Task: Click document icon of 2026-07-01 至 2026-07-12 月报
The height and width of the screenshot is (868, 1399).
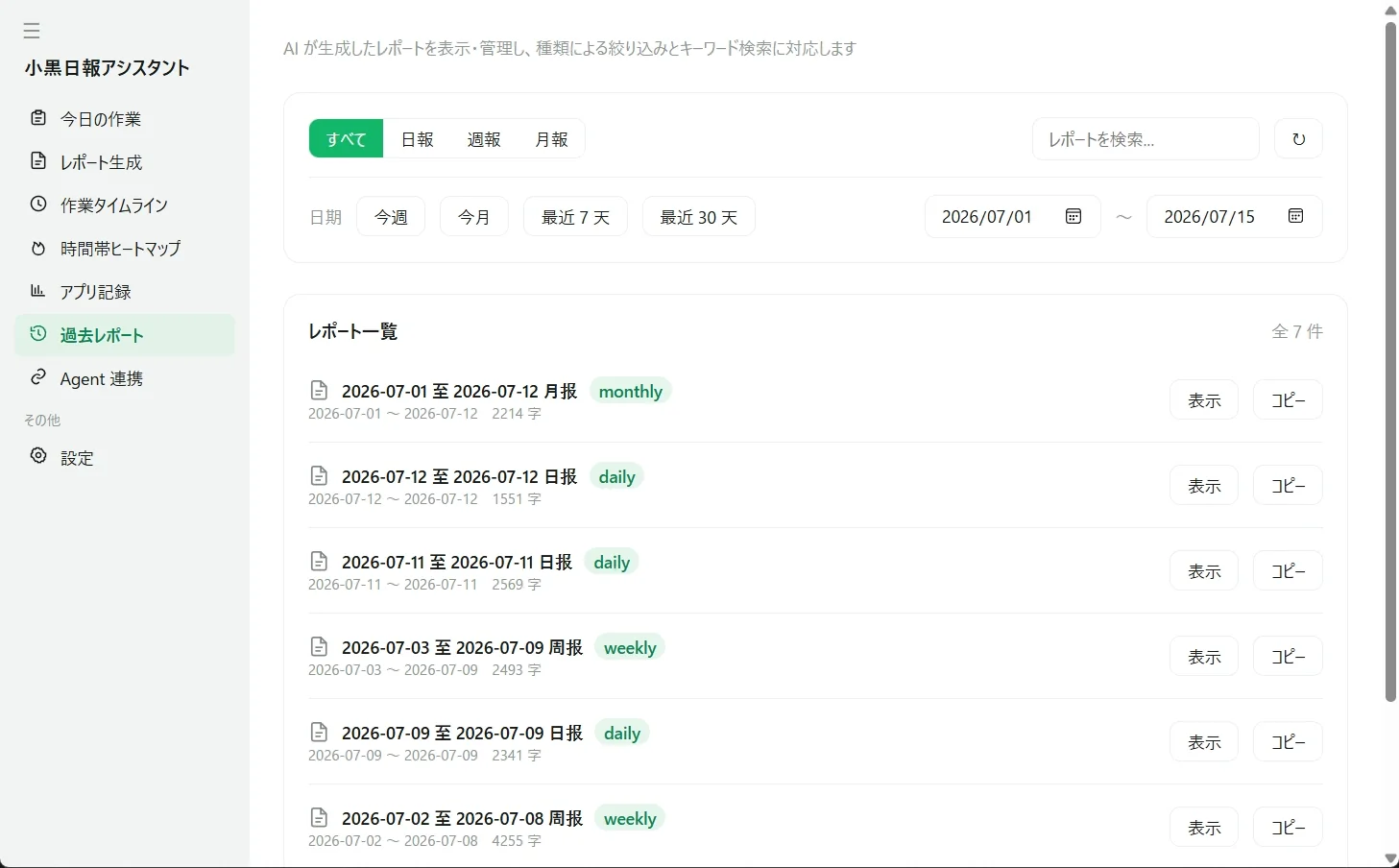Action: tap(319, 391)
